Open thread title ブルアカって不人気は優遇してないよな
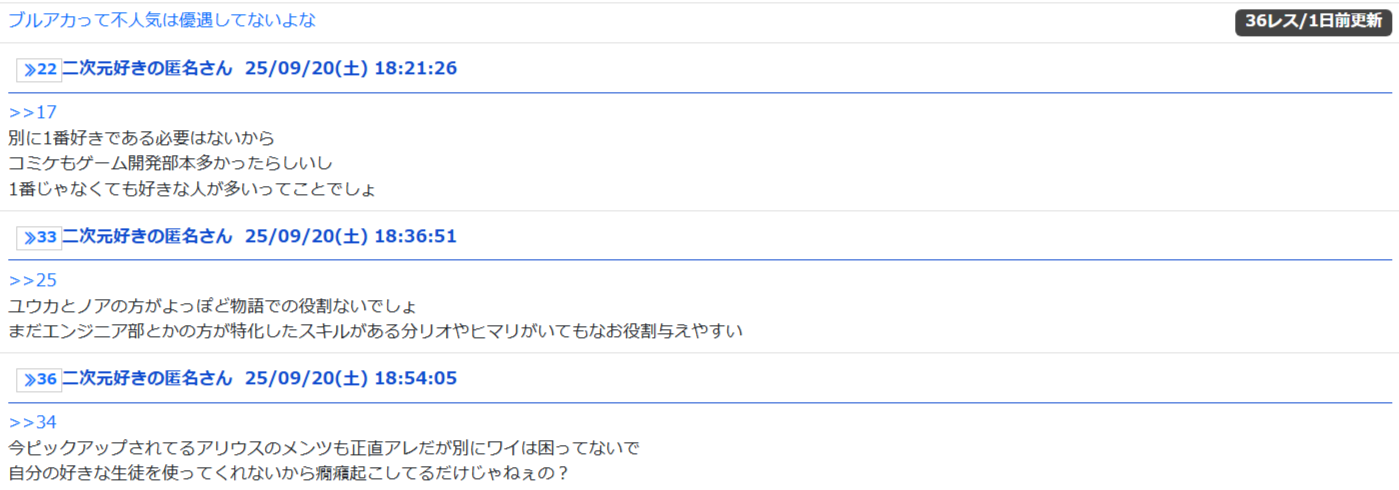Viewport: 1399px width, 490px height. pos(162,20)
